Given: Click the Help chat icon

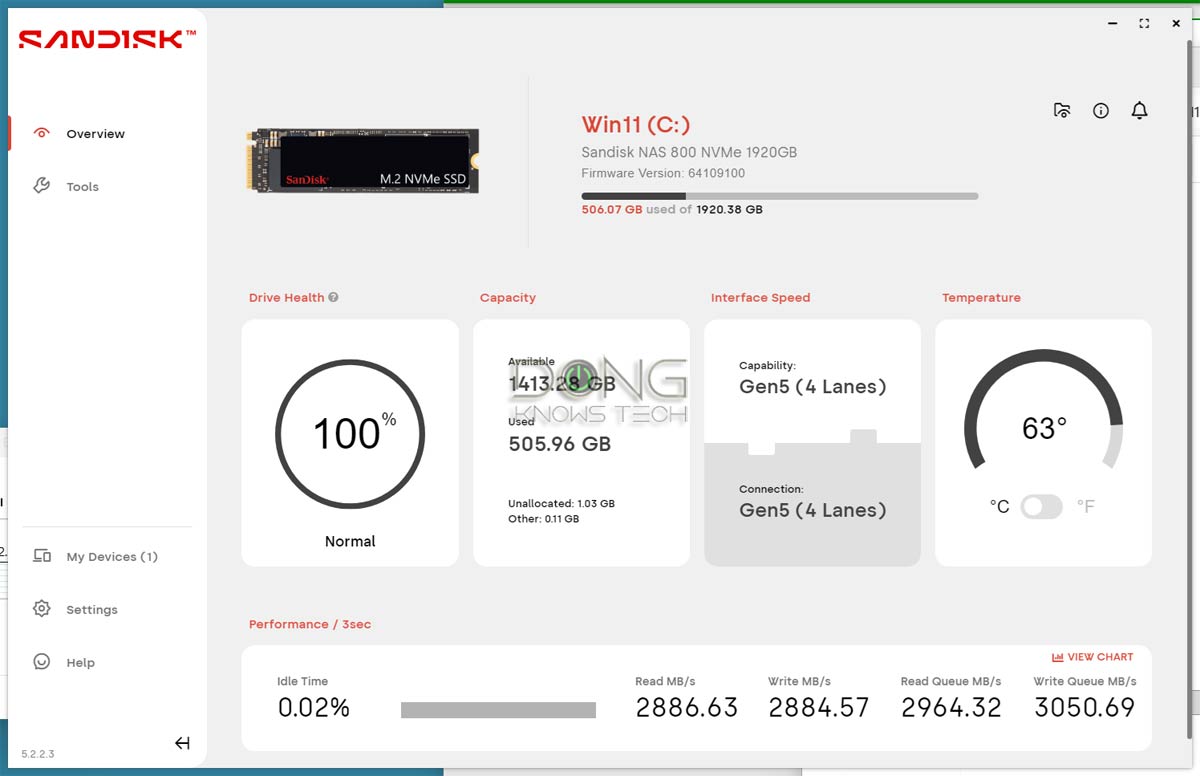Looking at the screenshot, I should (x=41, y=662).
